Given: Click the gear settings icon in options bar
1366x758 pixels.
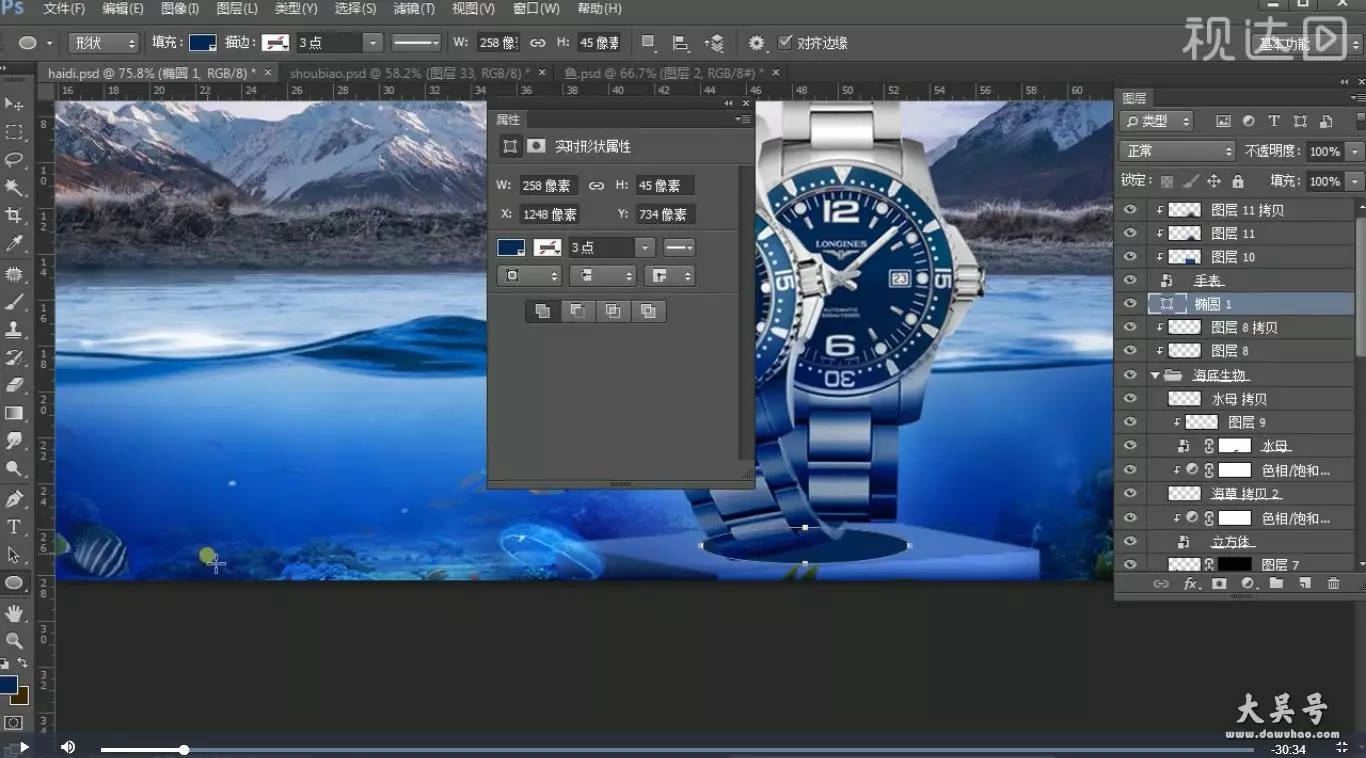Looking at the screenshot, I should pos(757,43).
